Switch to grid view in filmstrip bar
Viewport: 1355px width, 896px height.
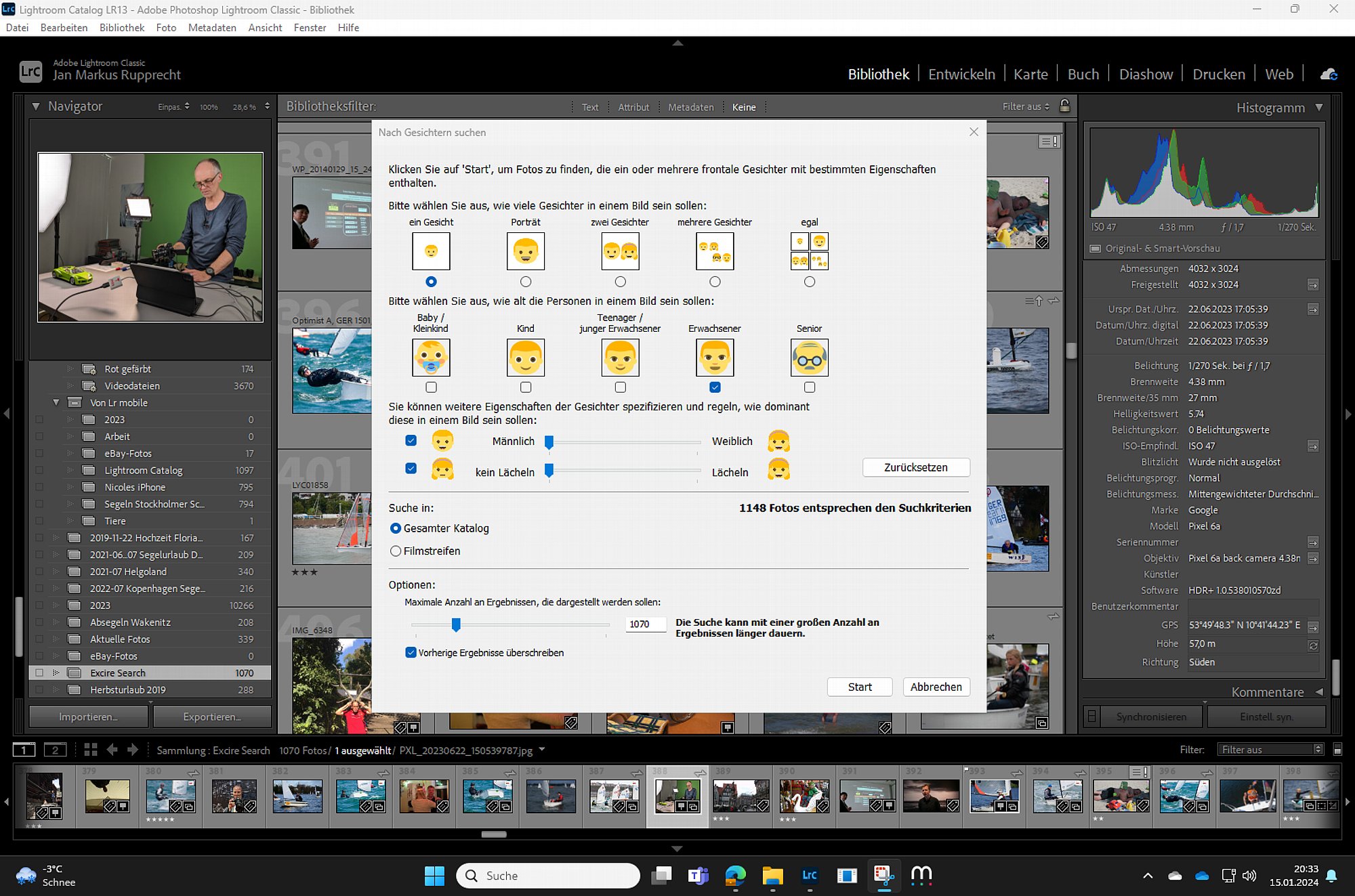91,750
